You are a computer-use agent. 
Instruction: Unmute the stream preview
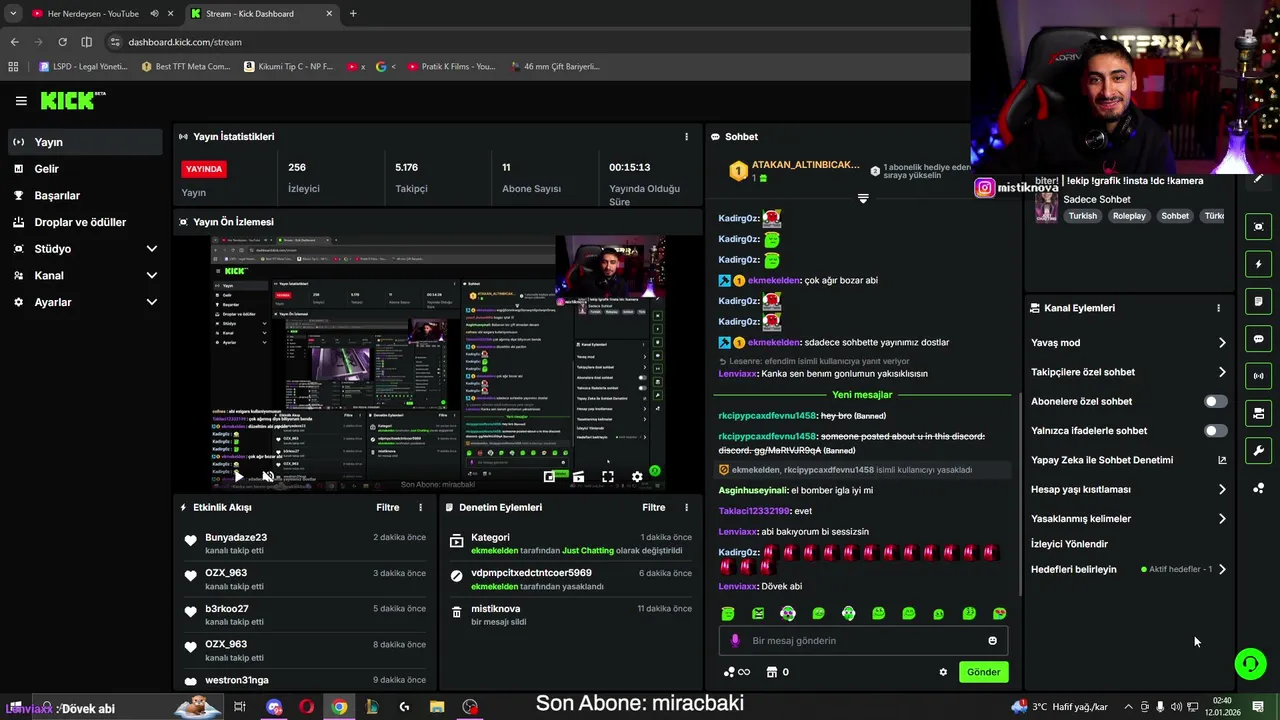pos(267,477)
